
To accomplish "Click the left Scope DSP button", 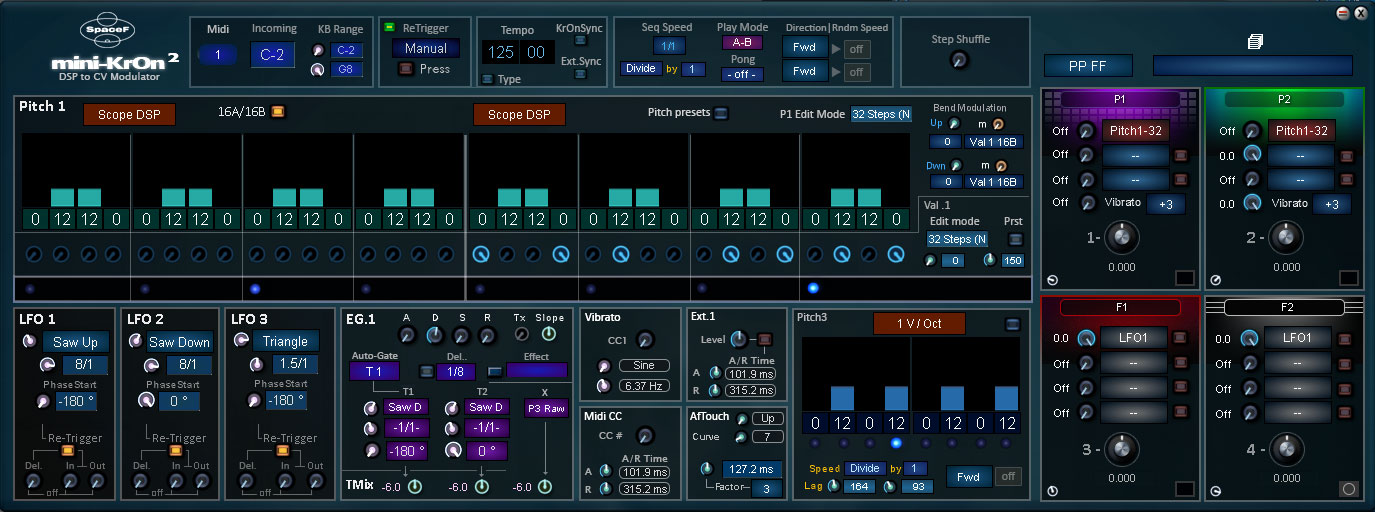I will pyautogui.click(x=129, y=115).
